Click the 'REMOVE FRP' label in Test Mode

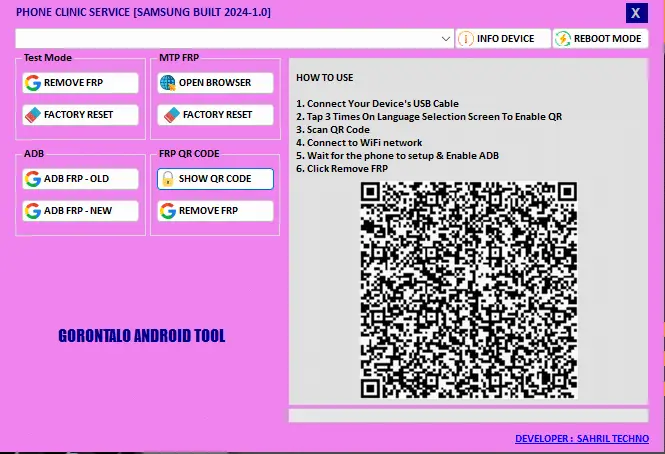point(73,83)
